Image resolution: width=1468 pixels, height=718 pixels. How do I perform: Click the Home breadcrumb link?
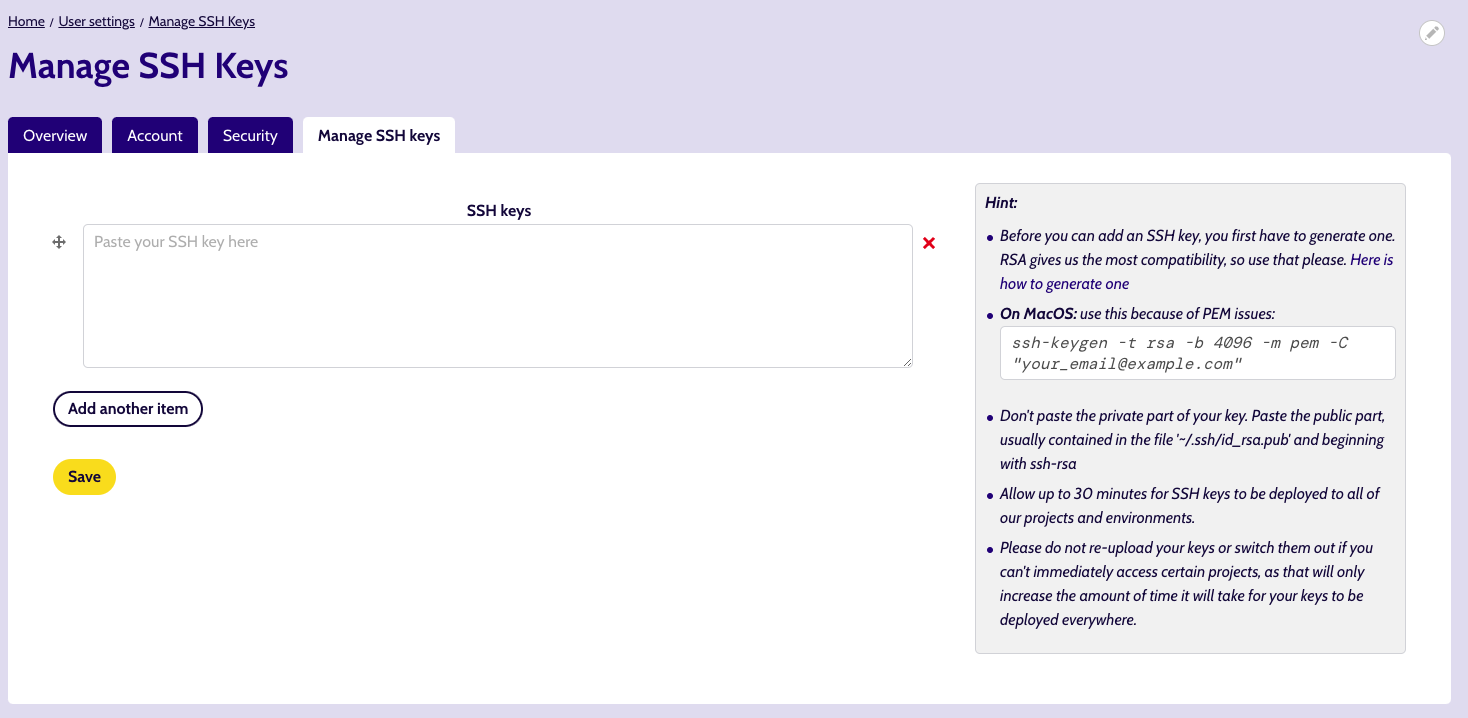point(26,21)
